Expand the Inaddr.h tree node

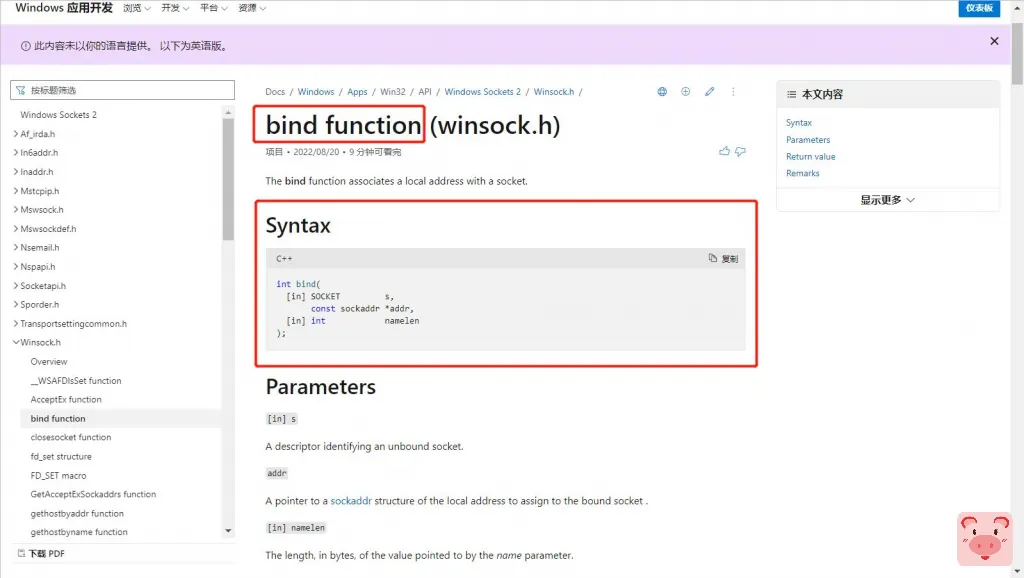pyautogui.click(x=16, y=172)
